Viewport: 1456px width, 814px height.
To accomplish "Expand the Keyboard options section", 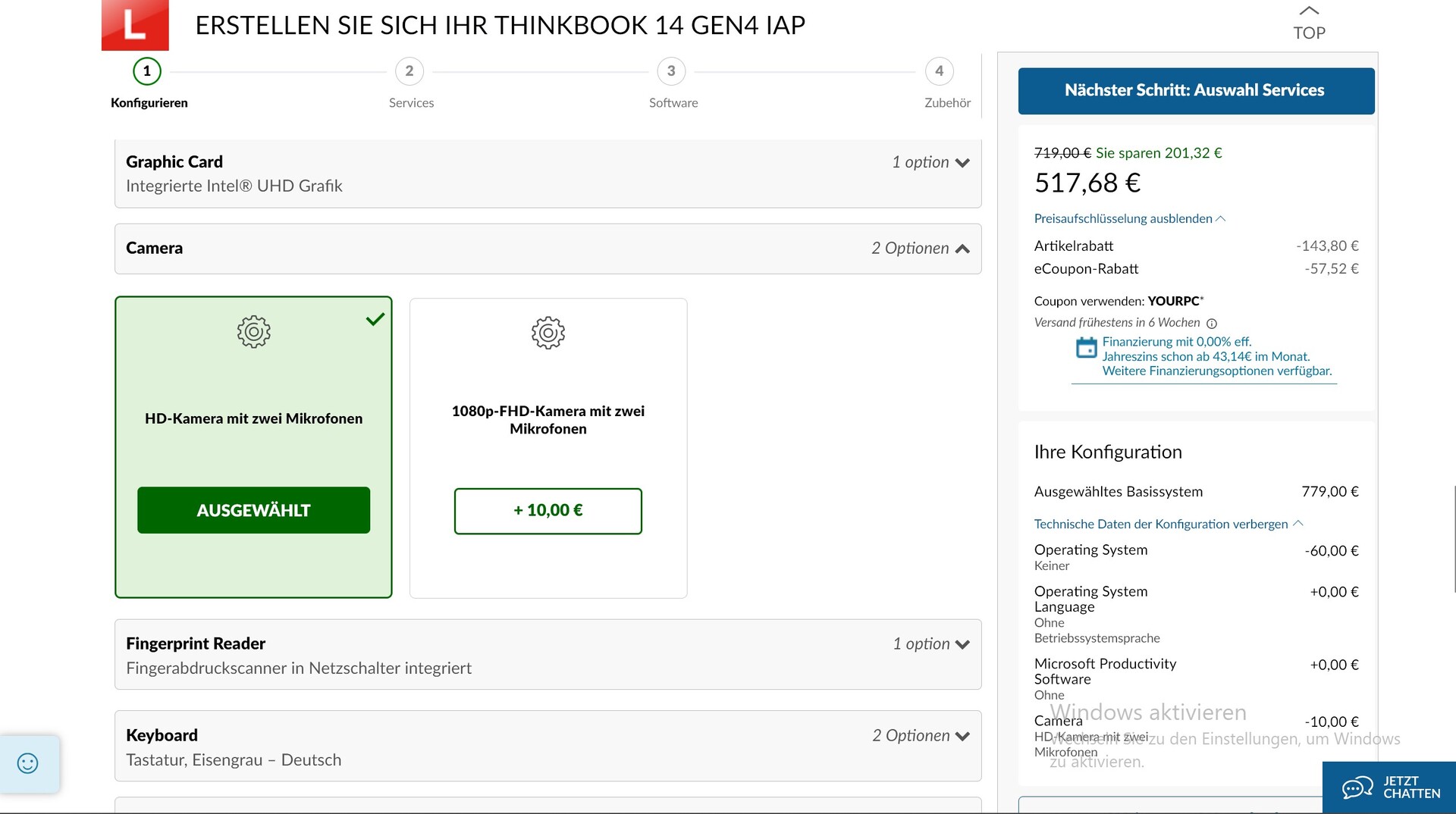I will [962, 736].
